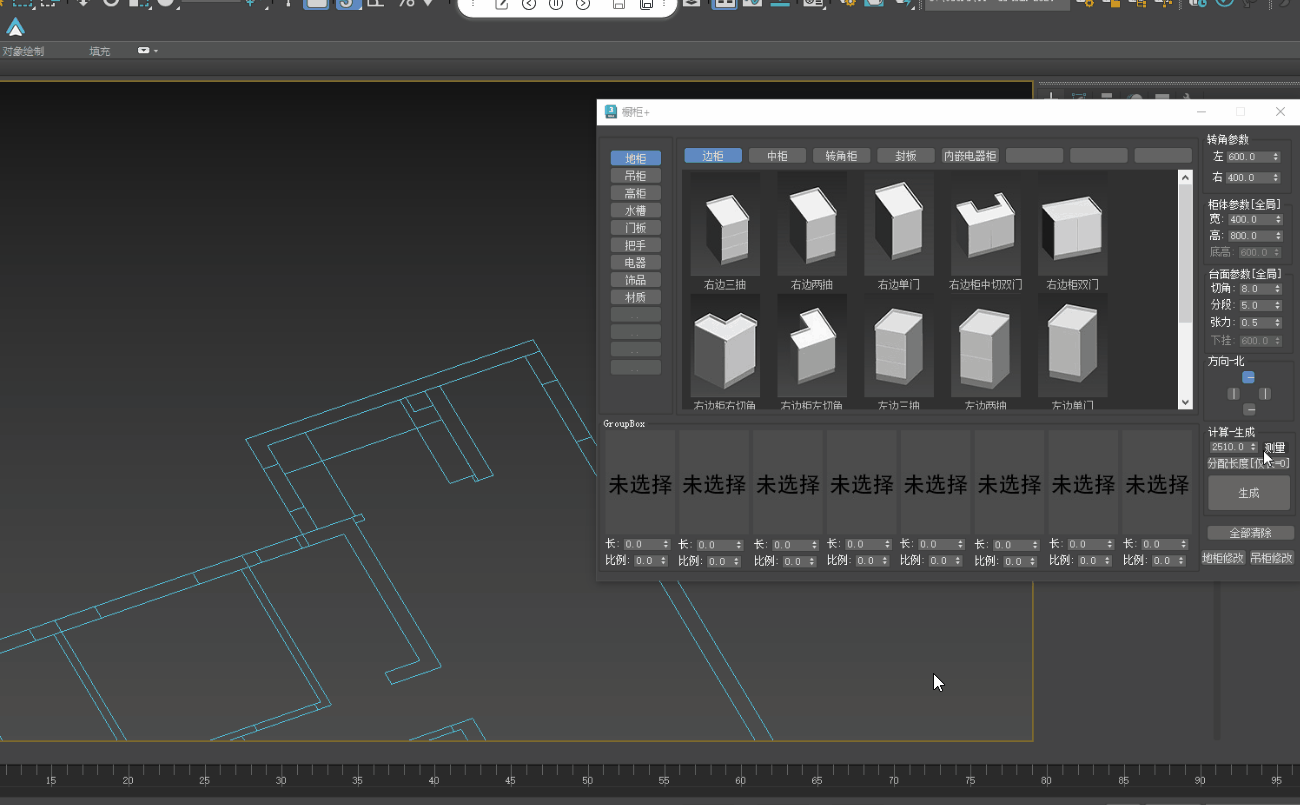Image resolution: width=1300 pixels, height=805 pixels.
Task: Click the 张力 spinner arrows
Action: tap(1277, 323)
